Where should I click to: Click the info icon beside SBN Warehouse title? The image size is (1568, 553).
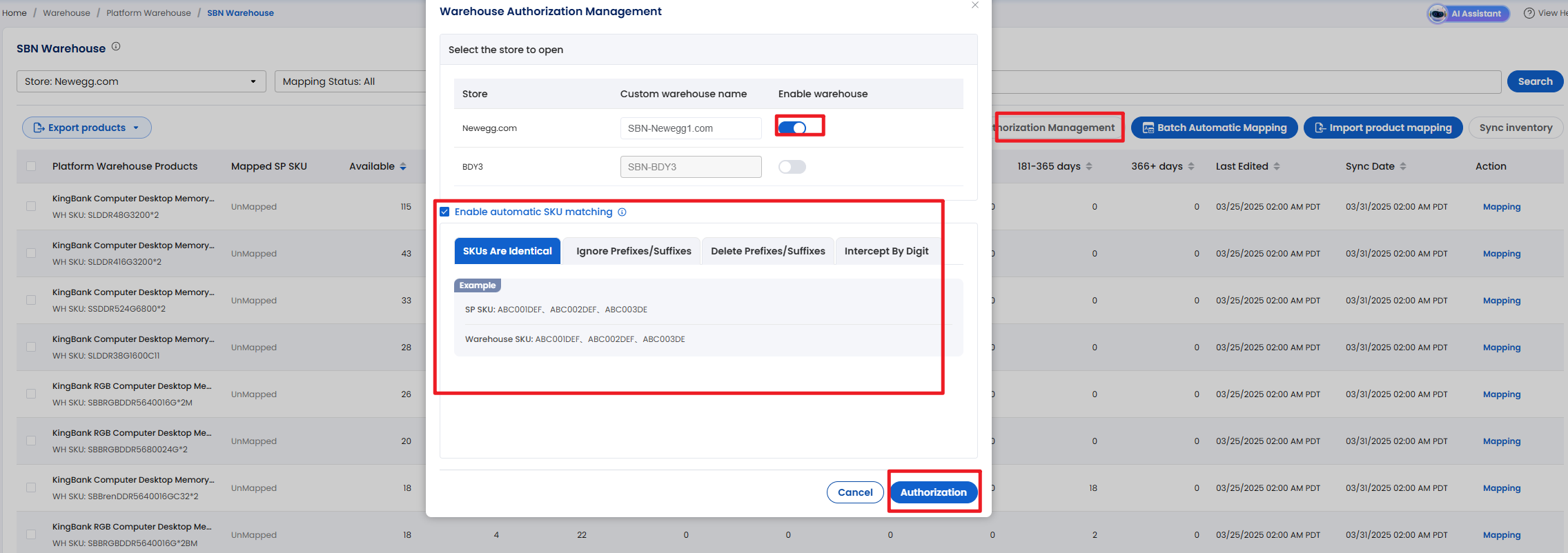[116, 47]
